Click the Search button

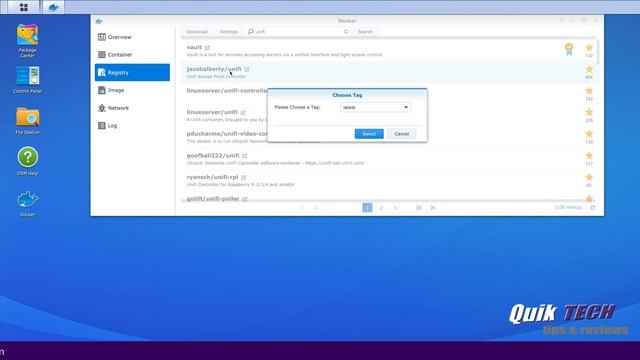coord(365,31)
